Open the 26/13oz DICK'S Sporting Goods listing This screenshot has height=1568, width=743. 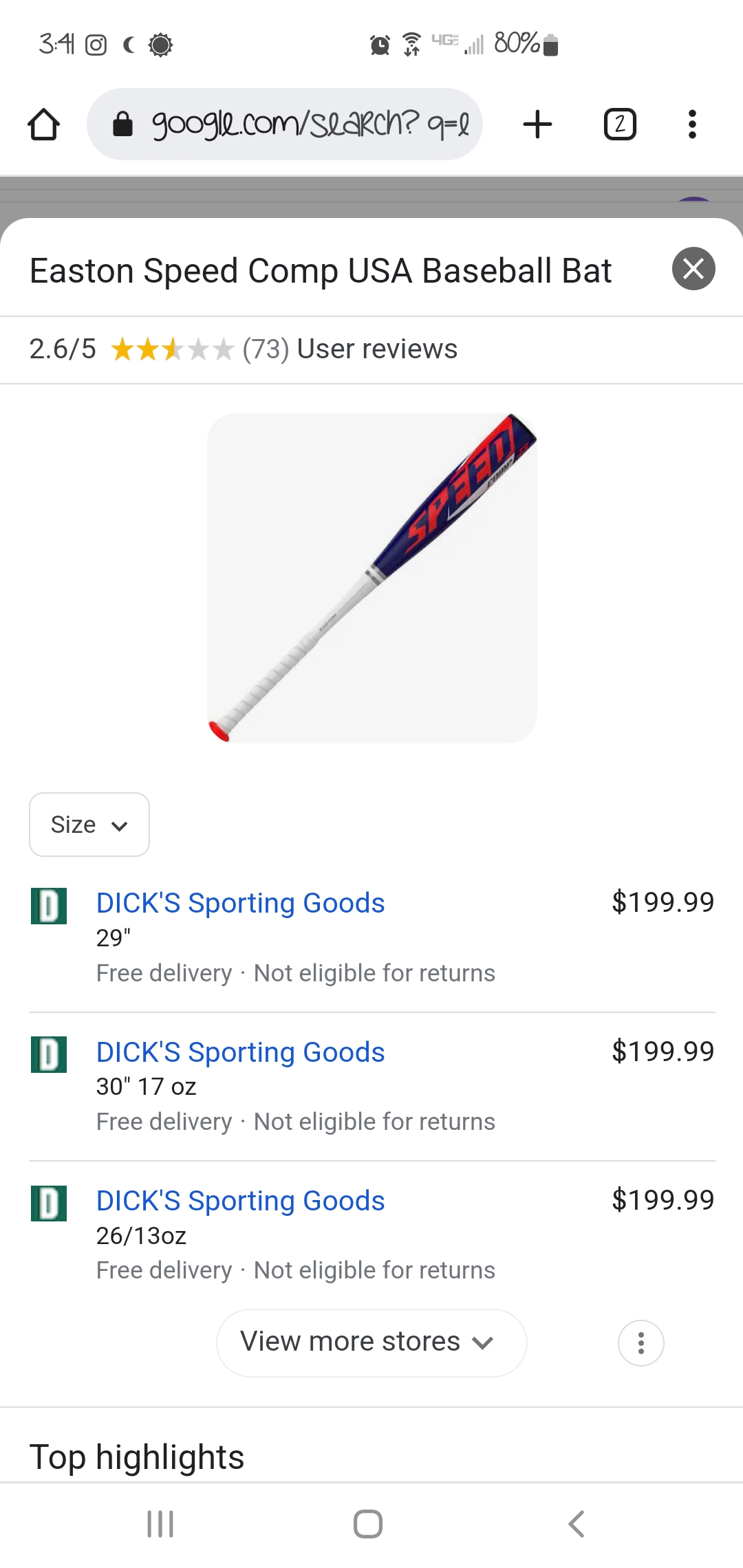(x=240, y=1200)
